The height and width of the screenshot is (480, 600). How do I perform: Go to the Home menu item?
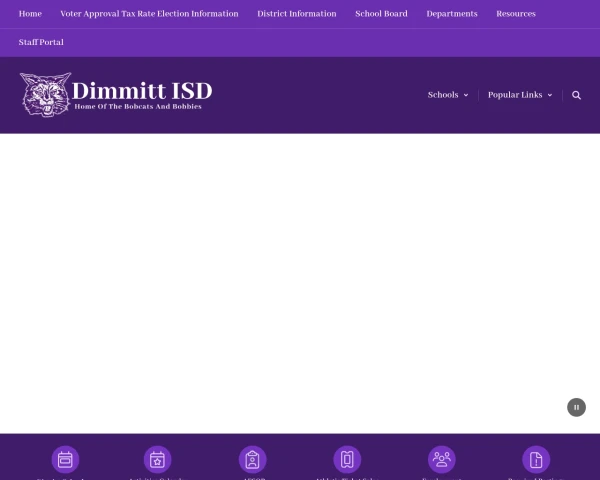pyautogui.click(x=30, y=14)
